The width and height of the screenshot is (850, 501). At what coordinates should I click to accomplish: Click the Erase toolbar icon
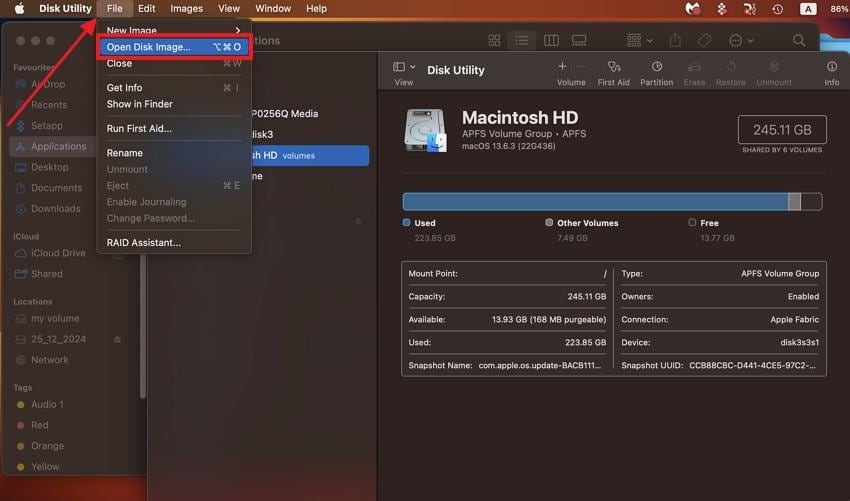(x=694, y=66)
